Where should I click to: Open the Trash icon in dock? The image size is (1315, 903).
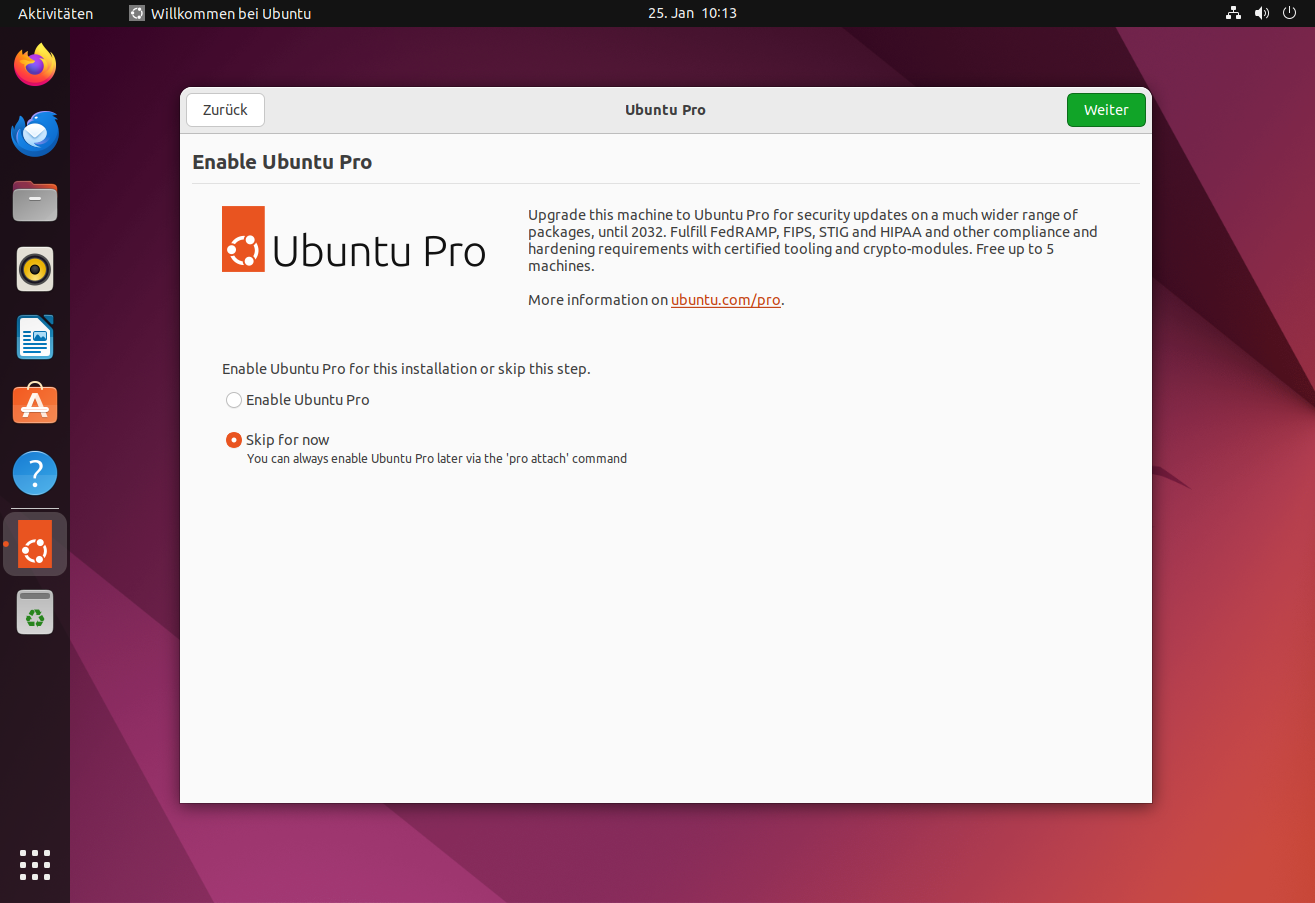[x=35, y=612]
